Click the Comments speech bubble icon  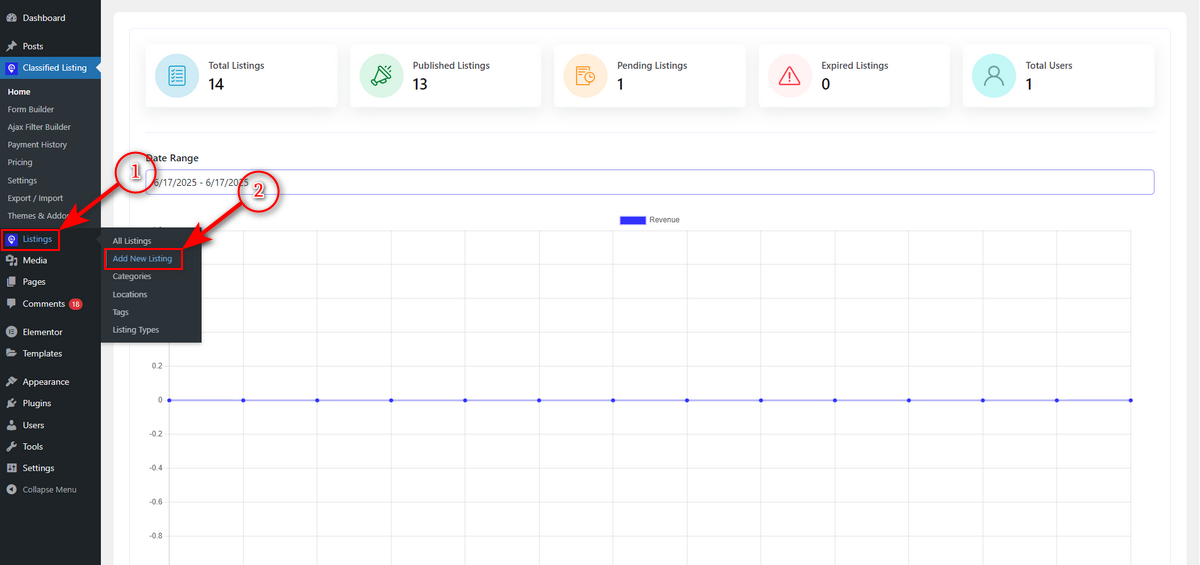pyautogui.click(x=11, y=304)
